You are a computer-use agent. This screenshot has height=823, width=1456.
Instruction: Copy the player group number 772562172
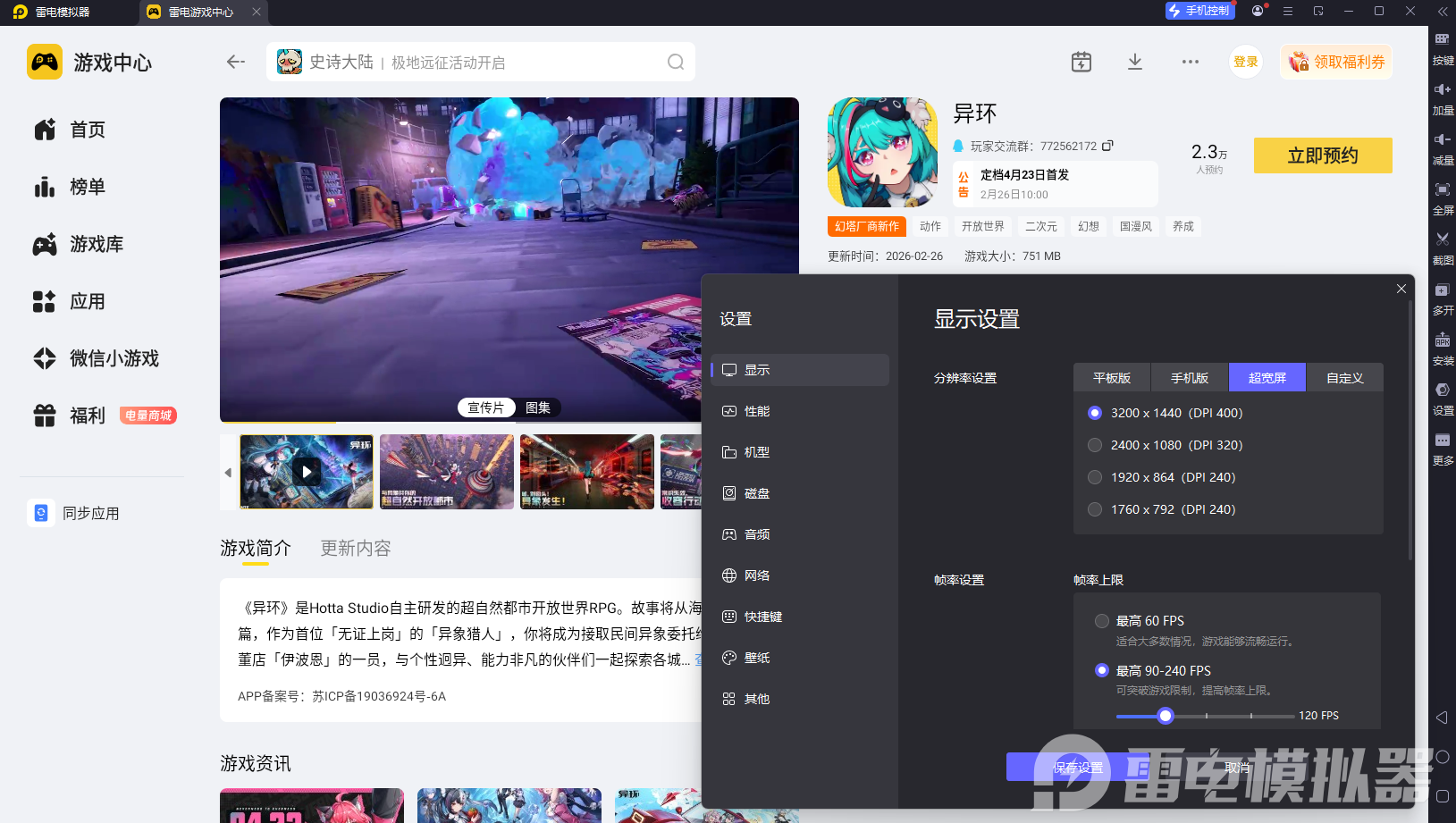click(1108, 146)
